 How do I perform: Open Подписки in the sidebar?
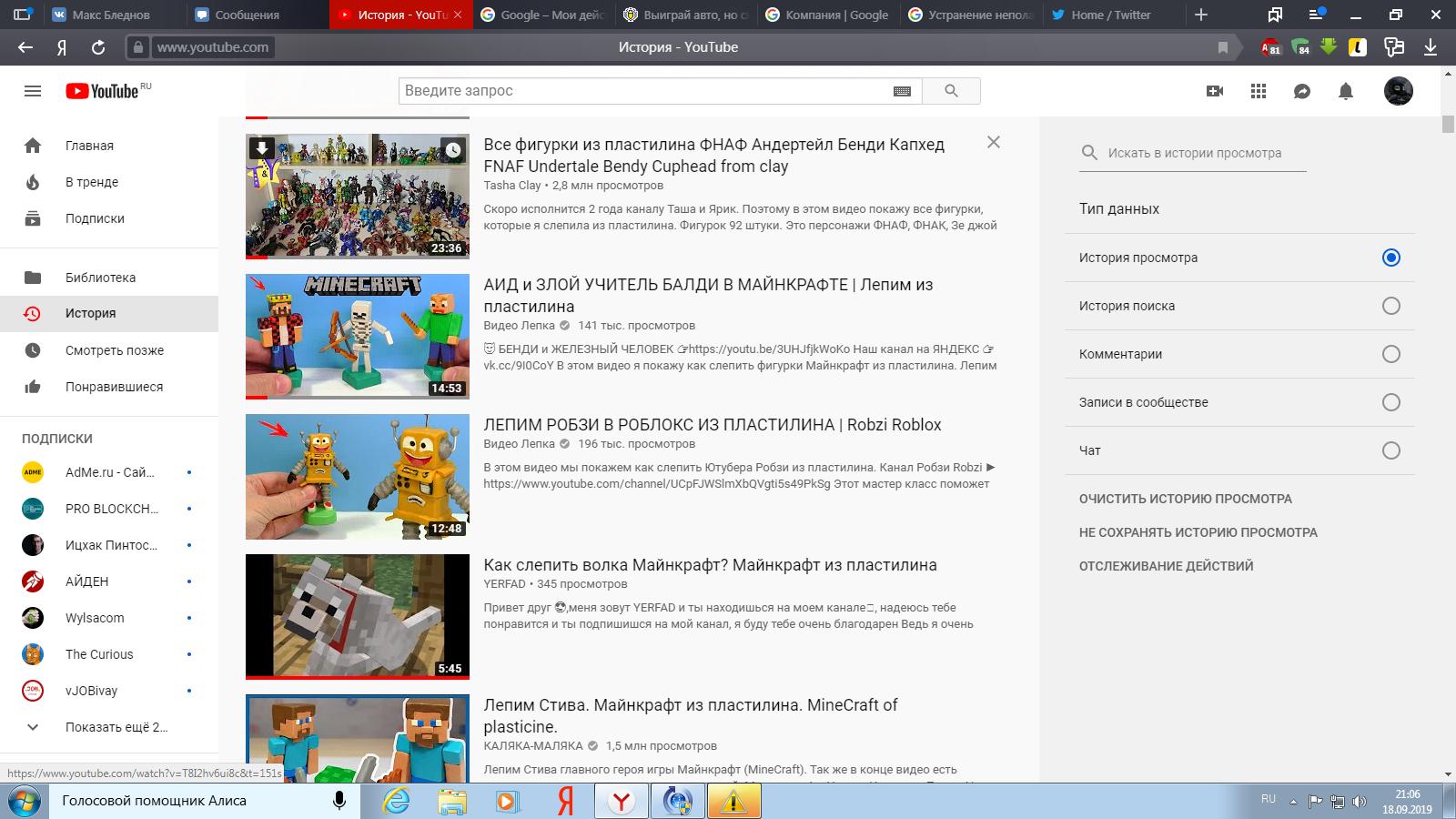pos(109,218)
